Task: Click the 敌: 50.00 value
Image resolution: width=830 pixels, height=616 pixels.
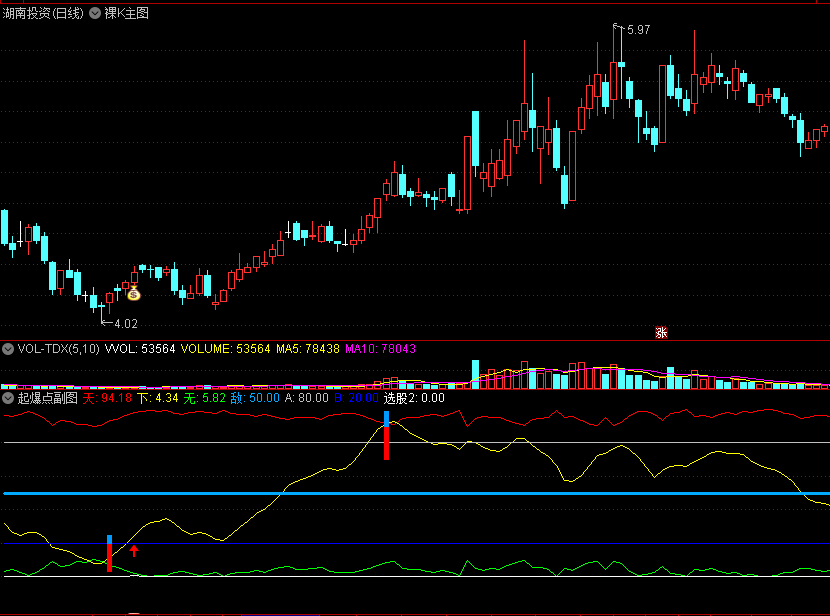Action: [255, 398]
